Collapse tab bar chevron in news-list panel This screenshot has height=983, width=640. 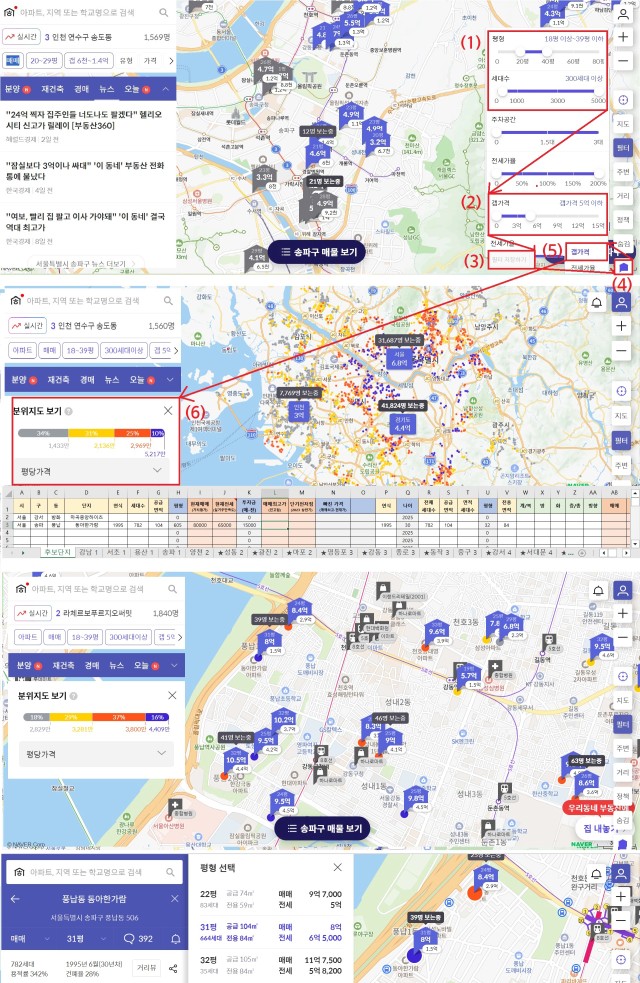pos(165,89)
